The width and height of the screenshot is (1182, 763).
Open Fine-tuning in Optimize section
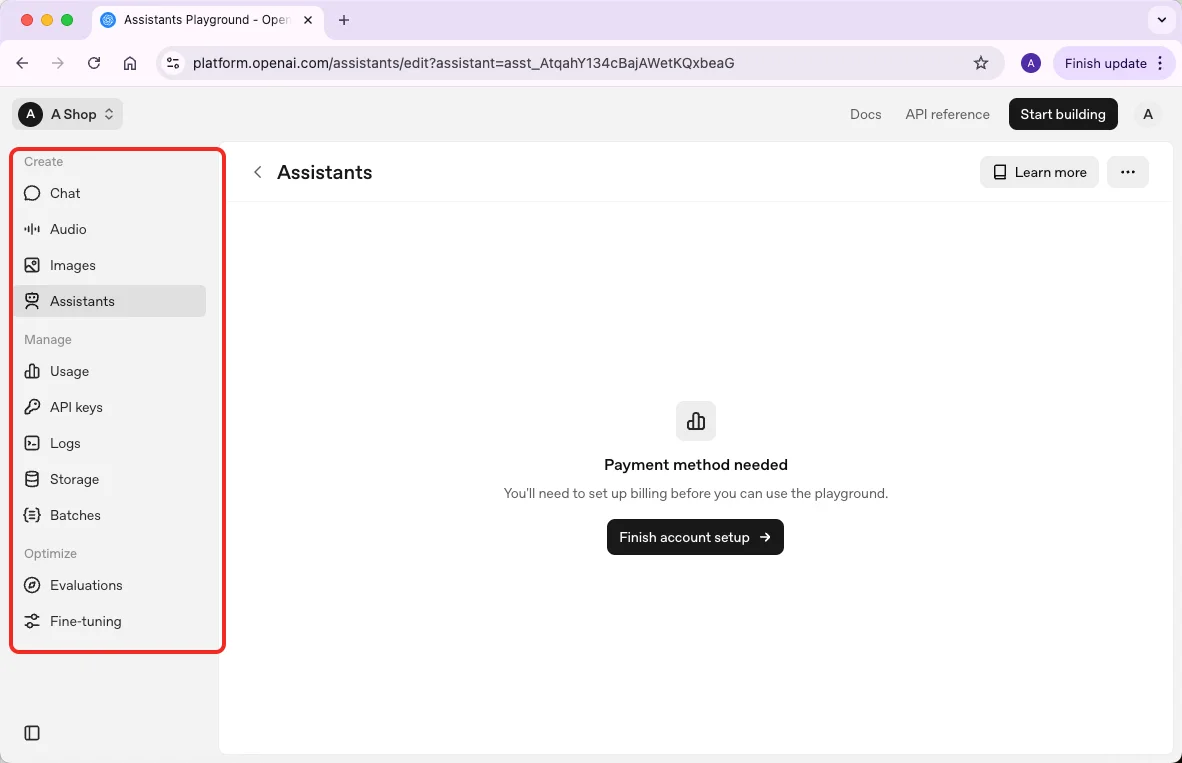[x=85, y=621]
